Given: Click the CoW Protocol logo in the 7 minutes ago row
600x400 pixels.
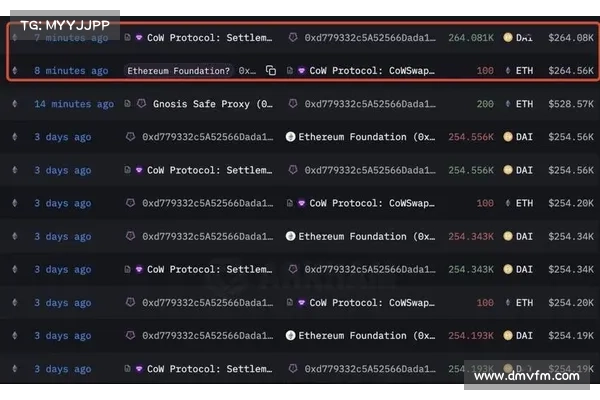Looking at the screenshot, I should 139,38.
